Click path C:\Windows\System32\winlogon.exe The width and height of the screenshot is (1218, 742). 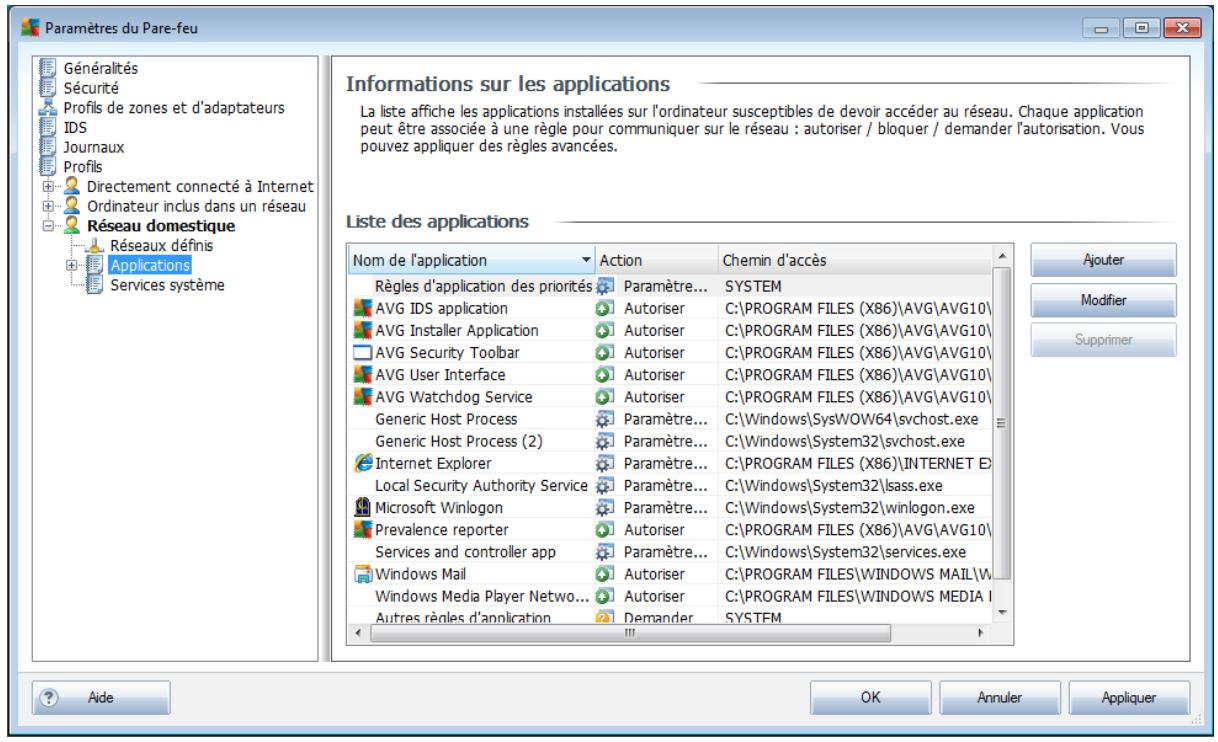848,506
